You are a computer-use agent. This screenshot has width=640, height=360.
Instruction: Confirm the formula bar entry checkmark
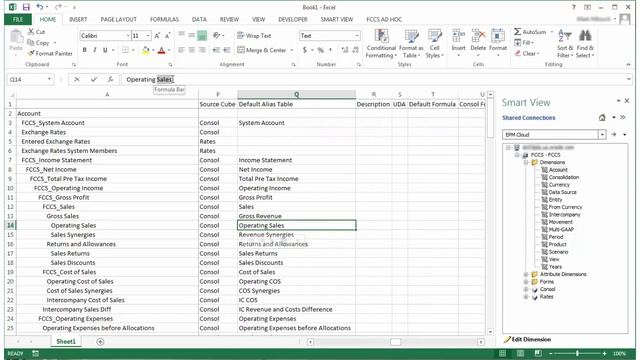click(94, 80)
